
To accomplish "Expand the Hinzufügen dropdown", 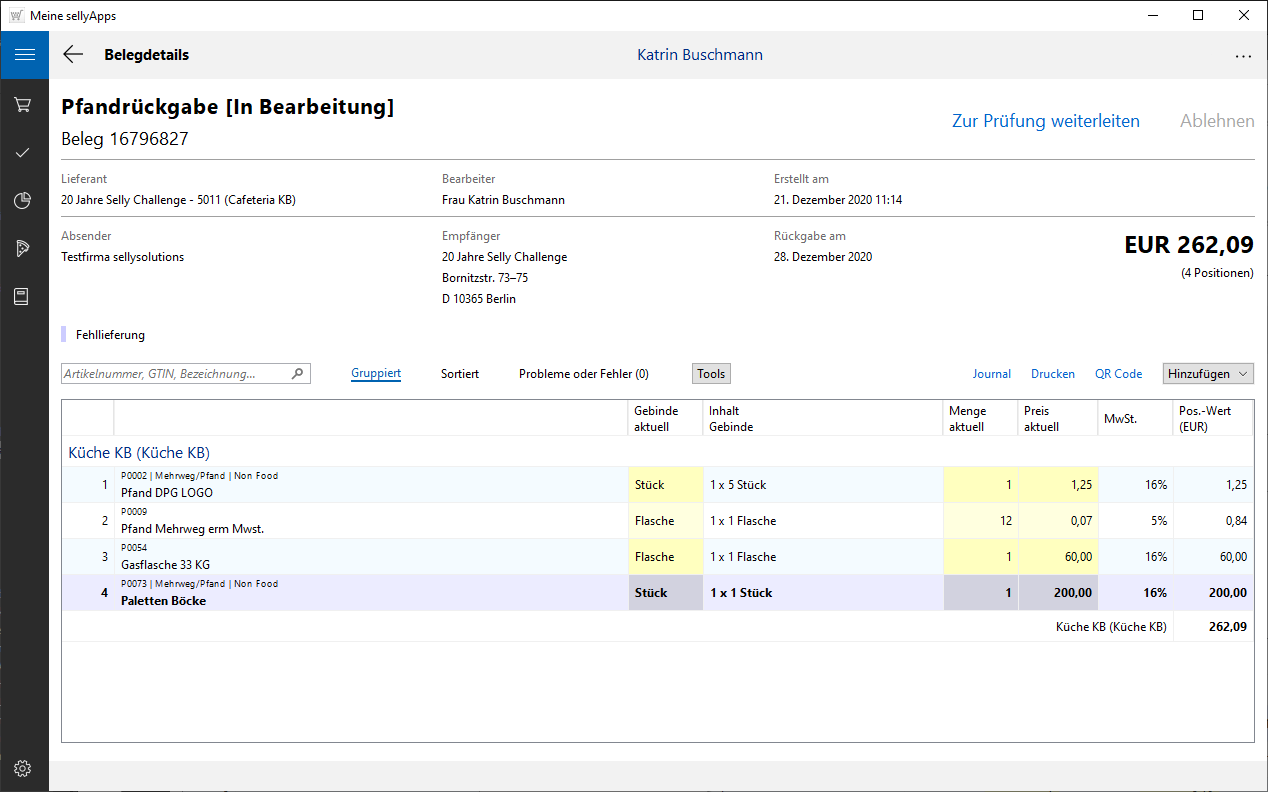I will (1208, 374).
